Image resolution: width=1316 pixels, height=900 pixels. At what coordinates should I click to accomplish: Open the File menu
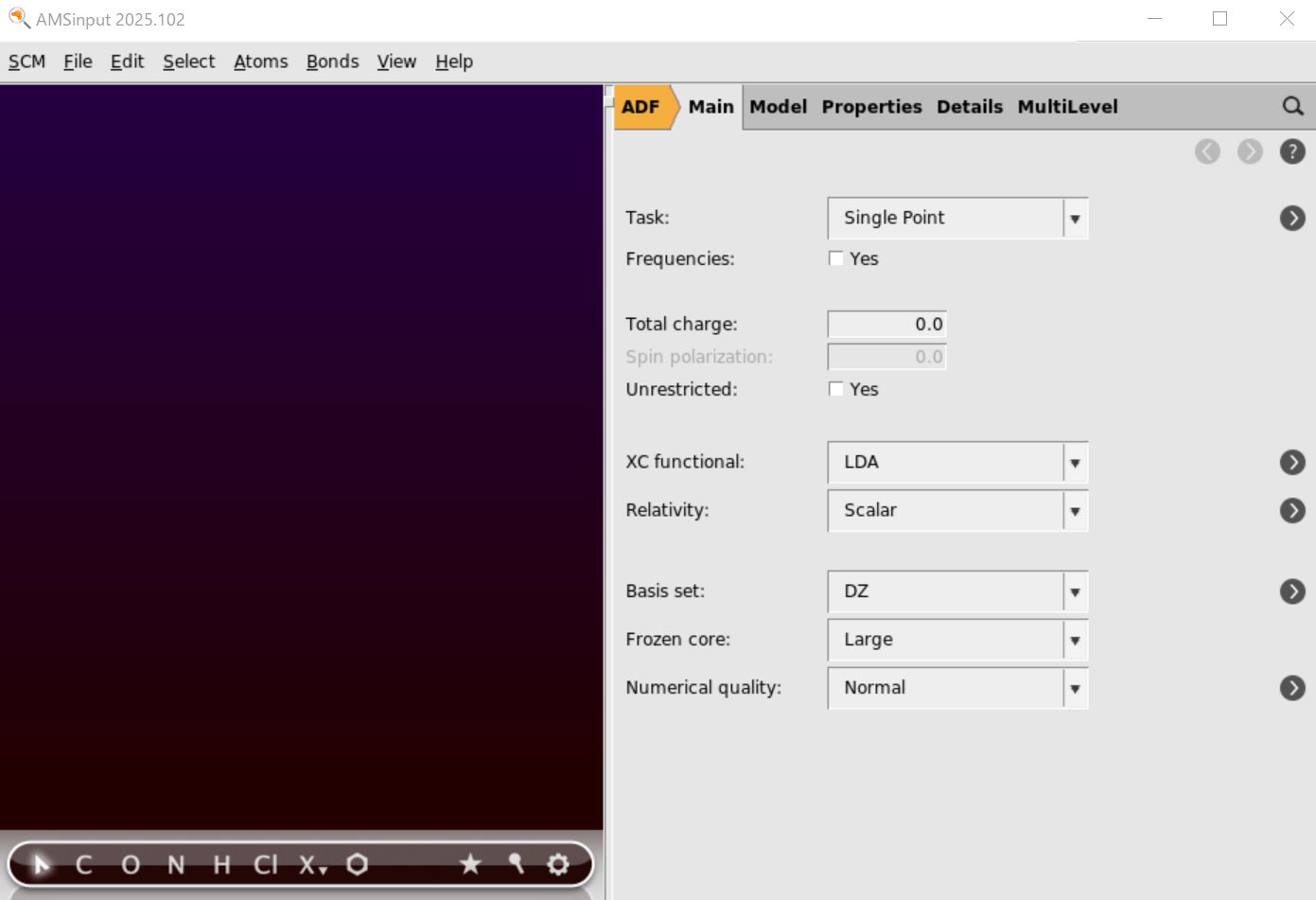[x=78, y=62]
